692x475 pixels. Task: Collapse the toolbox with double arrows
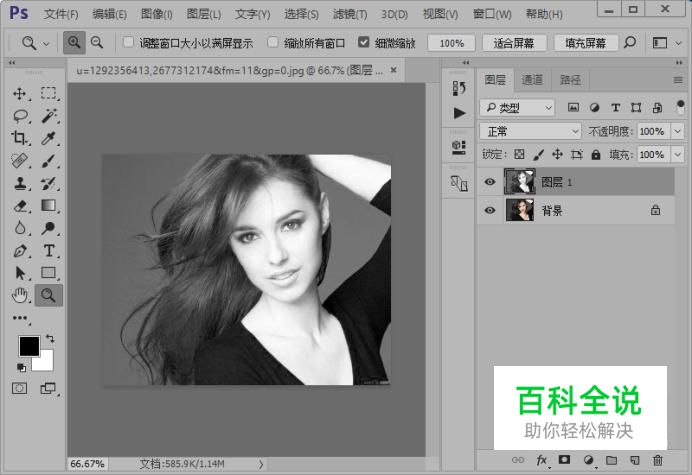click(x=12, y=63)
